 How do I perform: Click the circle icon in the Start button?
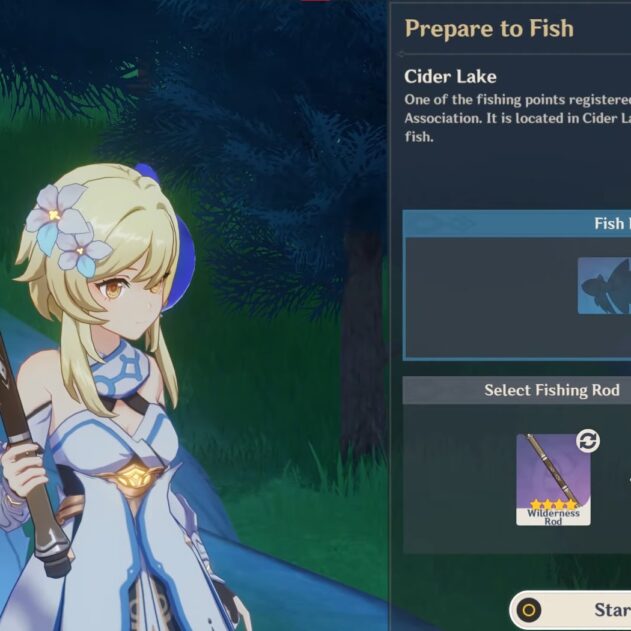(529, 610)
